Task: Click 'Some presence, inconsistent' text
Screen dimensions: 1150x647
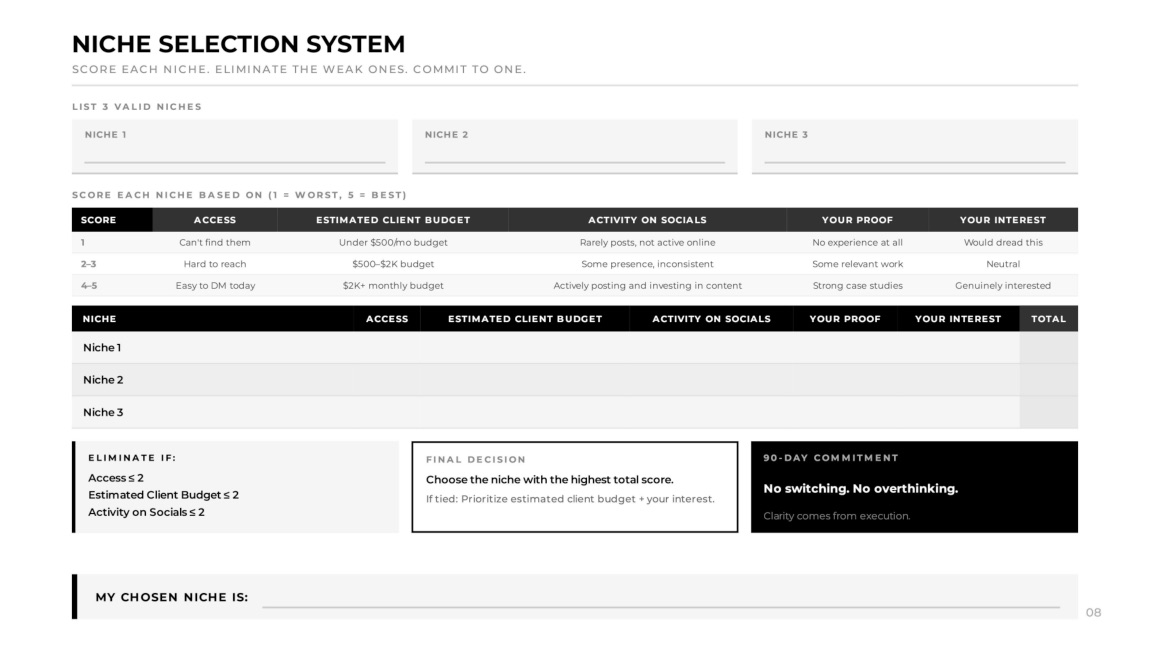Action: 648,264
